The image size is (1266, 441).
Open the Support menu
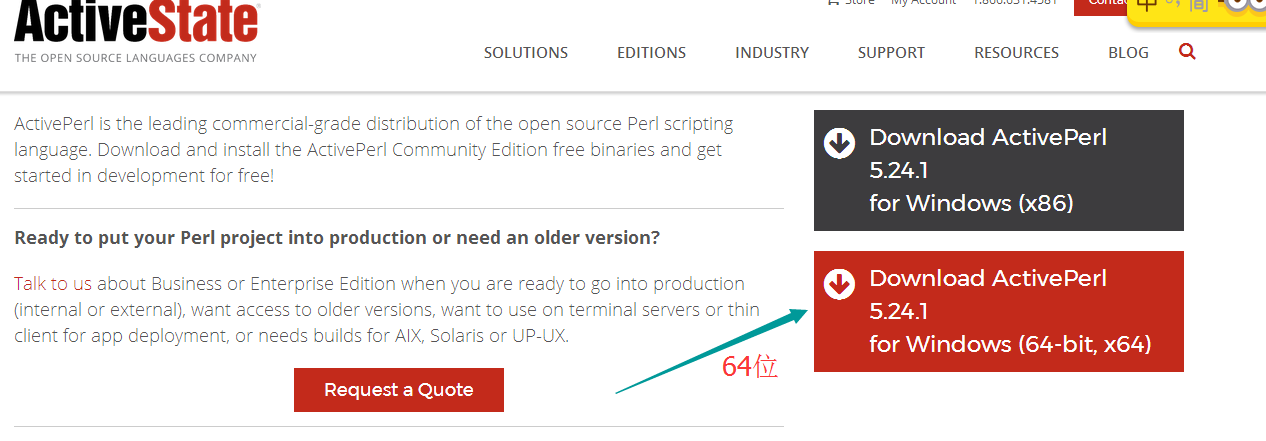pyautogui.click(x=891, y=53)
